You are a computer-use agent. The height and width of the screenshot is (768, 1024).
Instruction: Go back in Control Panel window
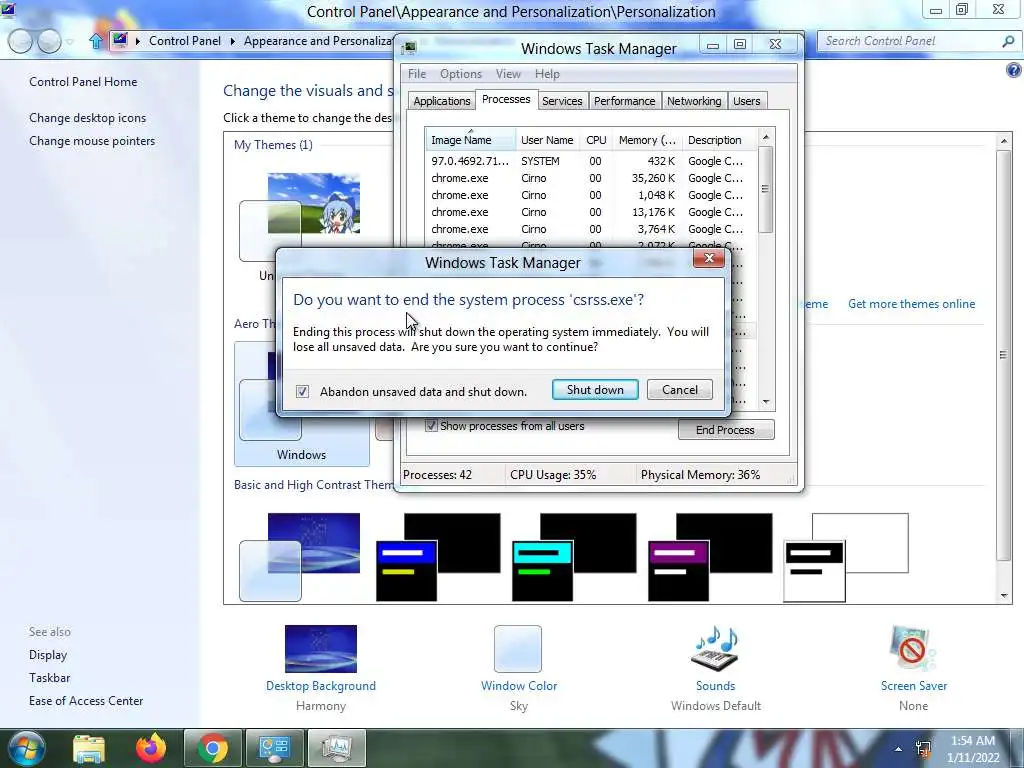click(20, 41)
